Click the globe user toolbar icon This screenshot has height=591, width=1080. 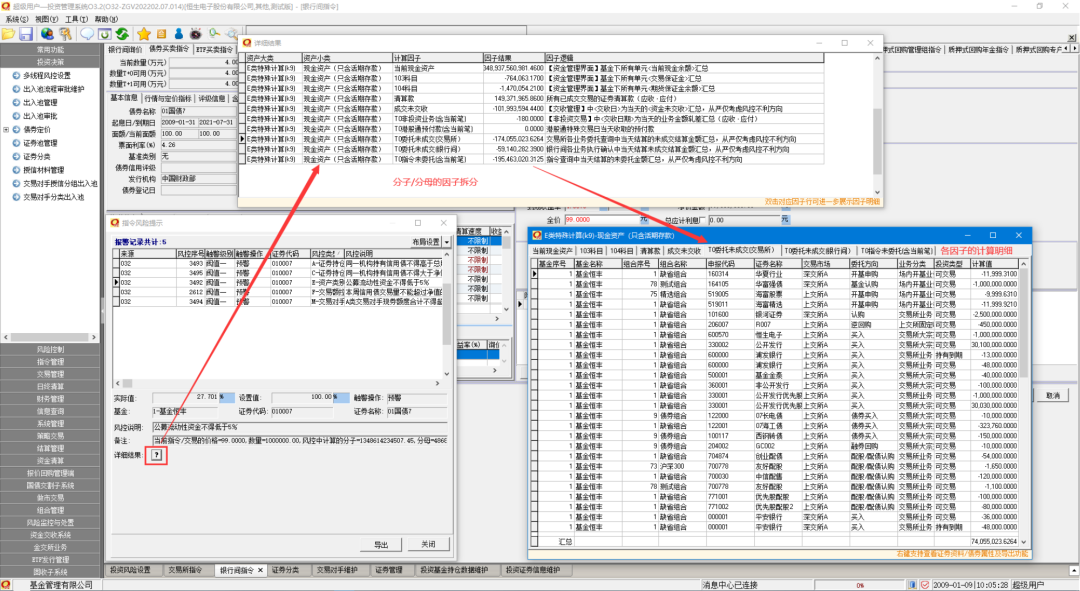pos(47,33)
